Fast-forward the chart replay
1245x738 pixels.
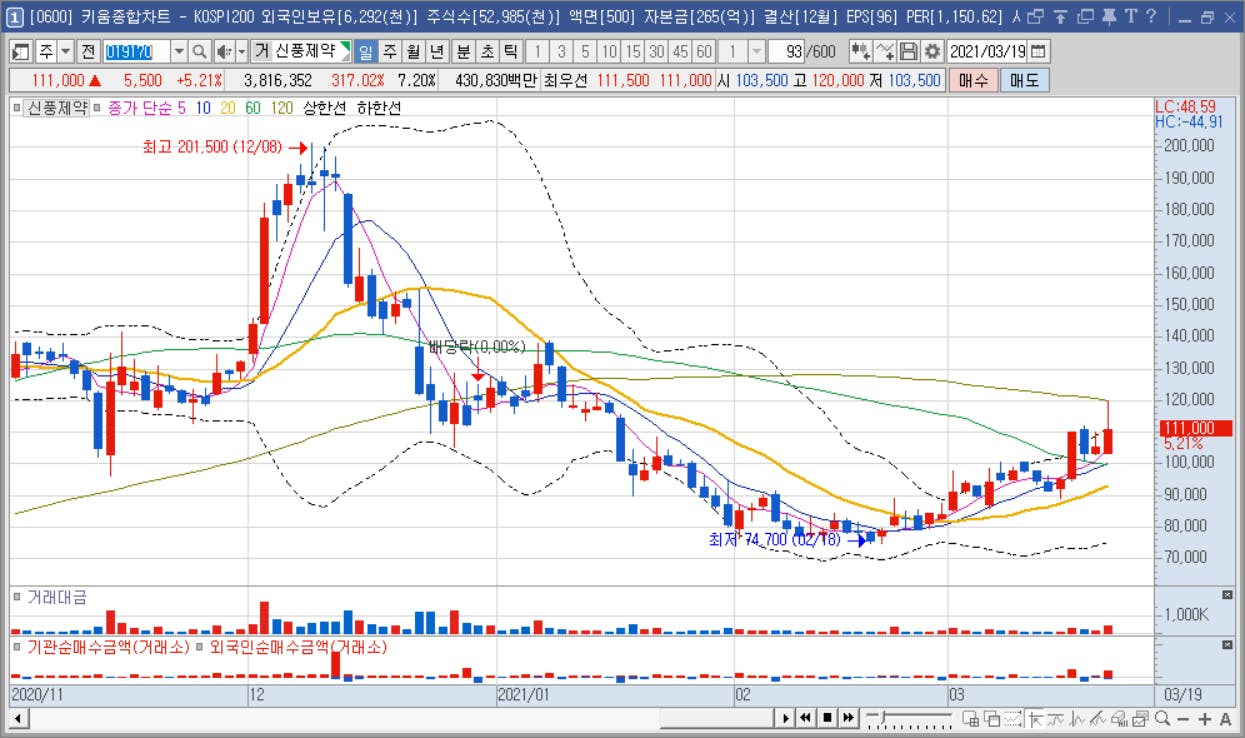coord(848,717)
